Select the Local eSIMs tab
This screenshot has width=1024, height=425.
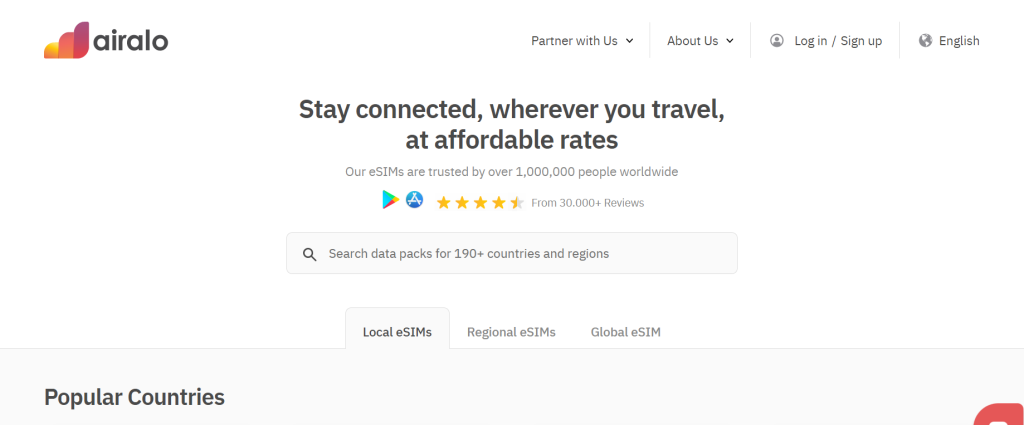click(x=397, y=332)
